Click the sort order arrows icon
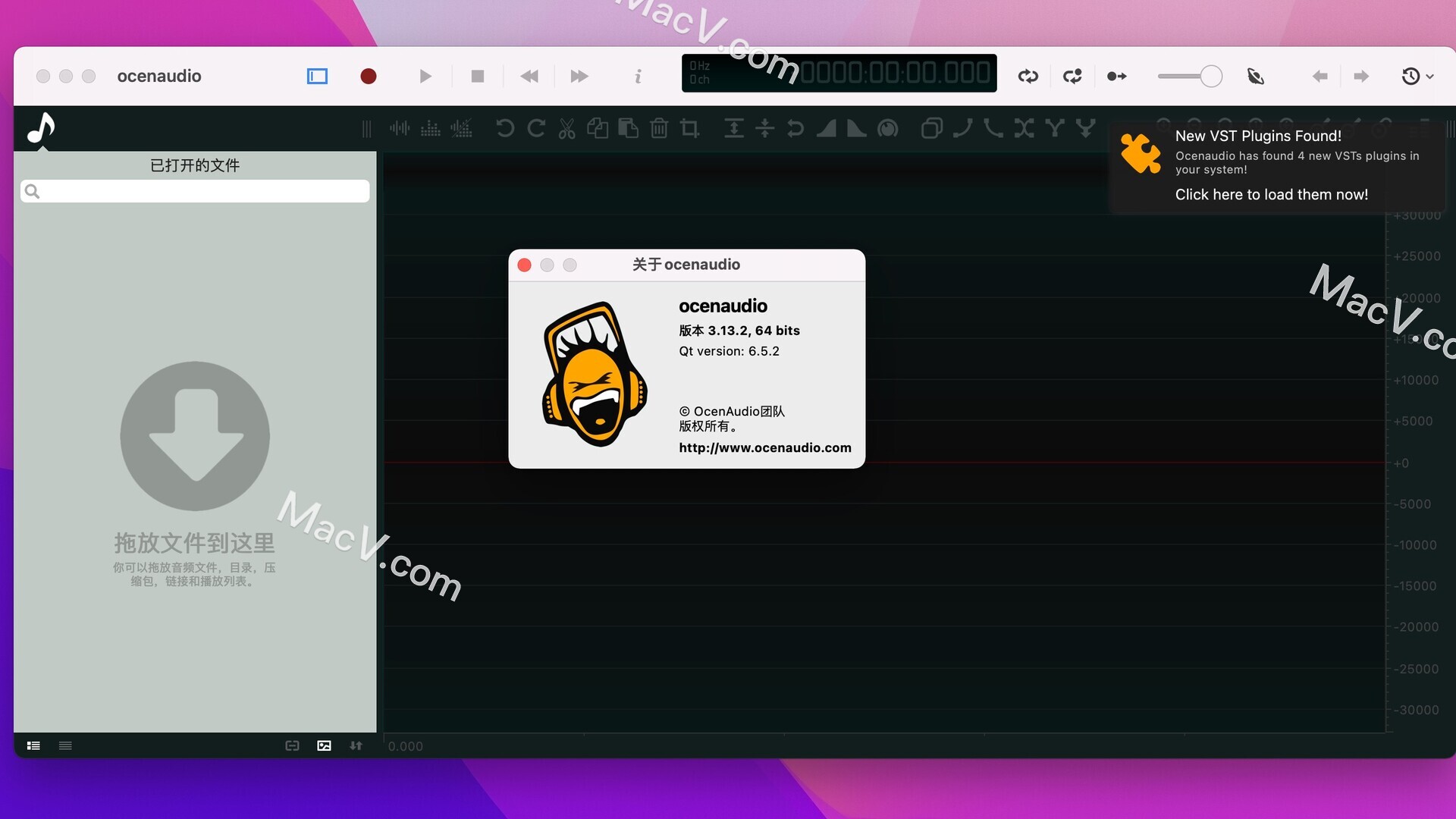 click(x=356, y=745)
